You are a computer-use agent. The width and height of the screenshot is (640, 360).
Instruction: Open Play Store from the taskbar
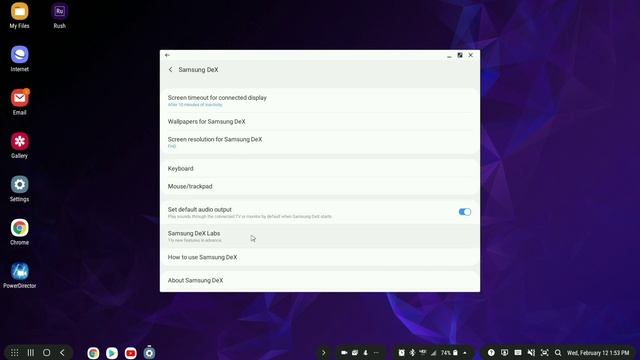point(112,353)
